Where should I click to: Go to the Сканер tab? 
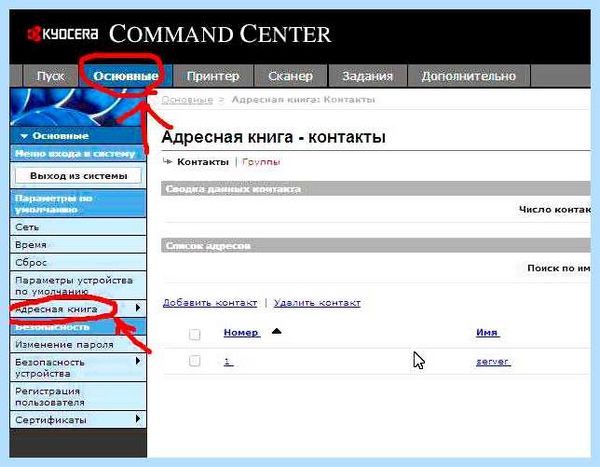click(290, 76)
